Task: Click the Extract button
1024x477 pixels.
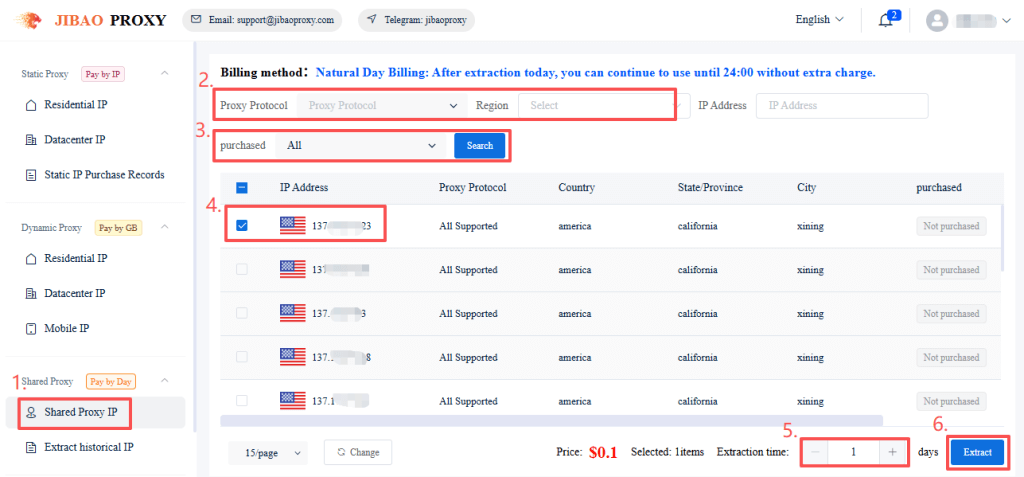Action: pyautogui.click(x=977, y=452)
